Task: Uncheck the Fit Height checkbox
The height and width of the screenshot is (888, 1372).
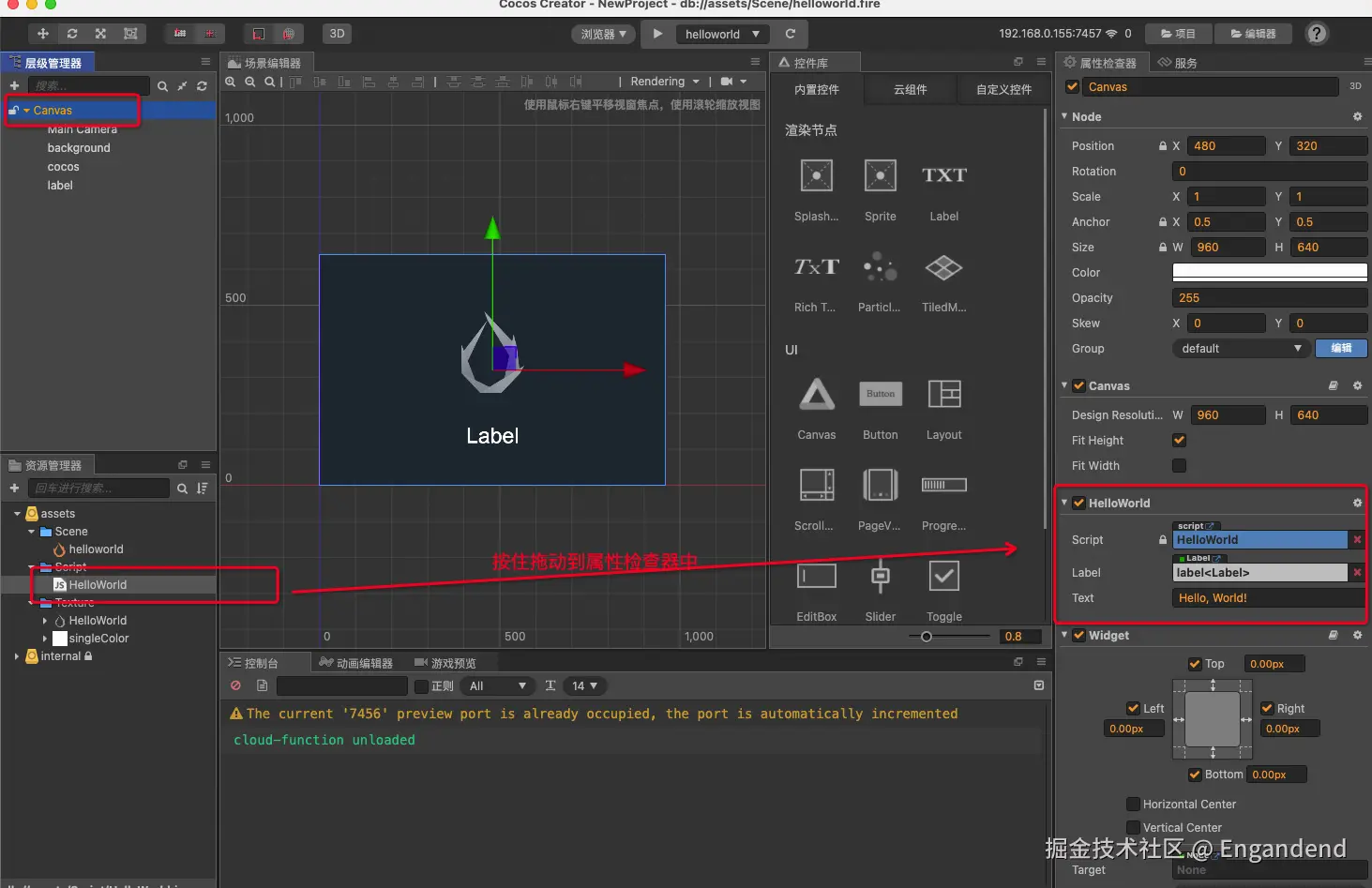Action: click(1180, 440)
